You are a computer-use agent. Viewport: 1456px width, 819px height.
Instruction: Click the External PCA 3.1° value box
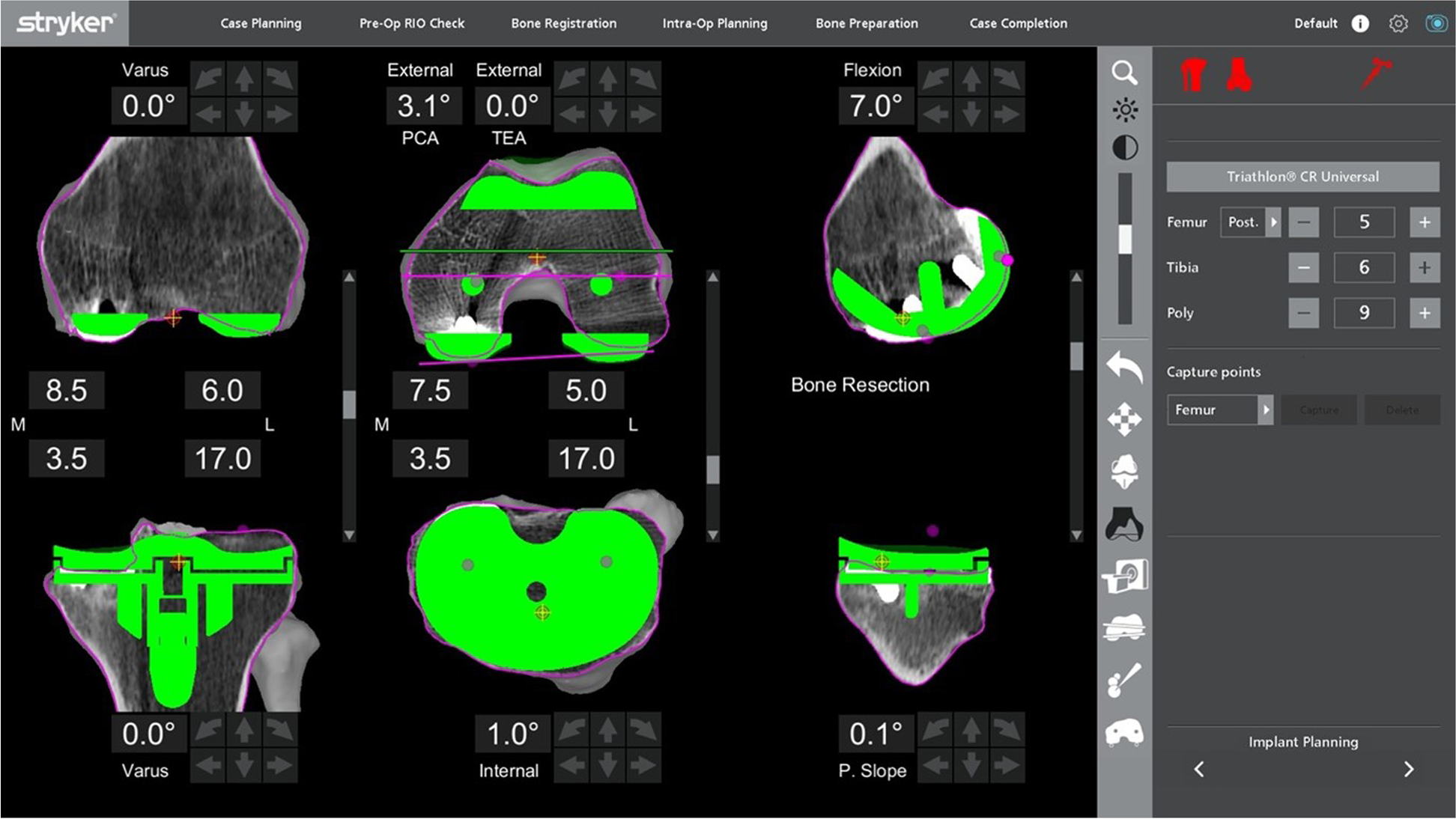[424, 106]
